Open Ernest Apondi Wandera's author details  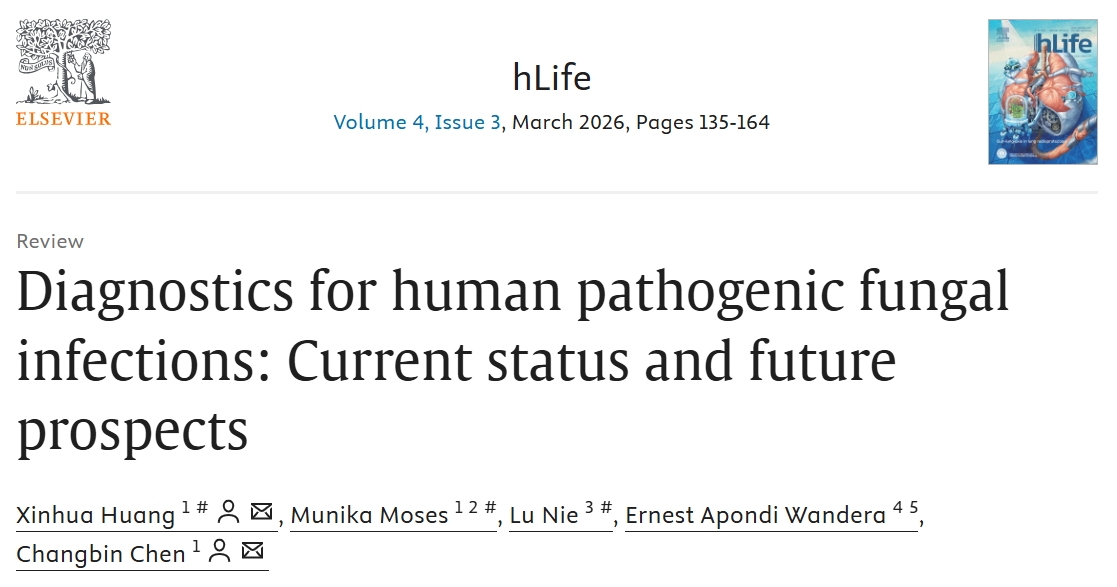(755, 515)
